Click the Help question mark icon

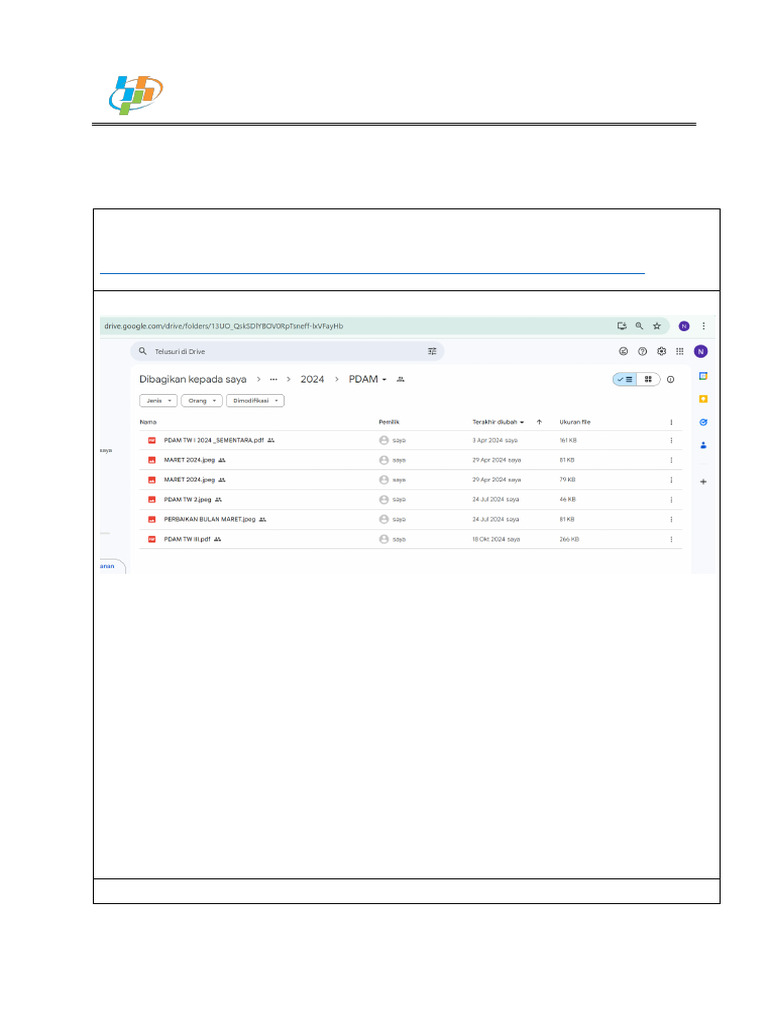coord(642,351)
